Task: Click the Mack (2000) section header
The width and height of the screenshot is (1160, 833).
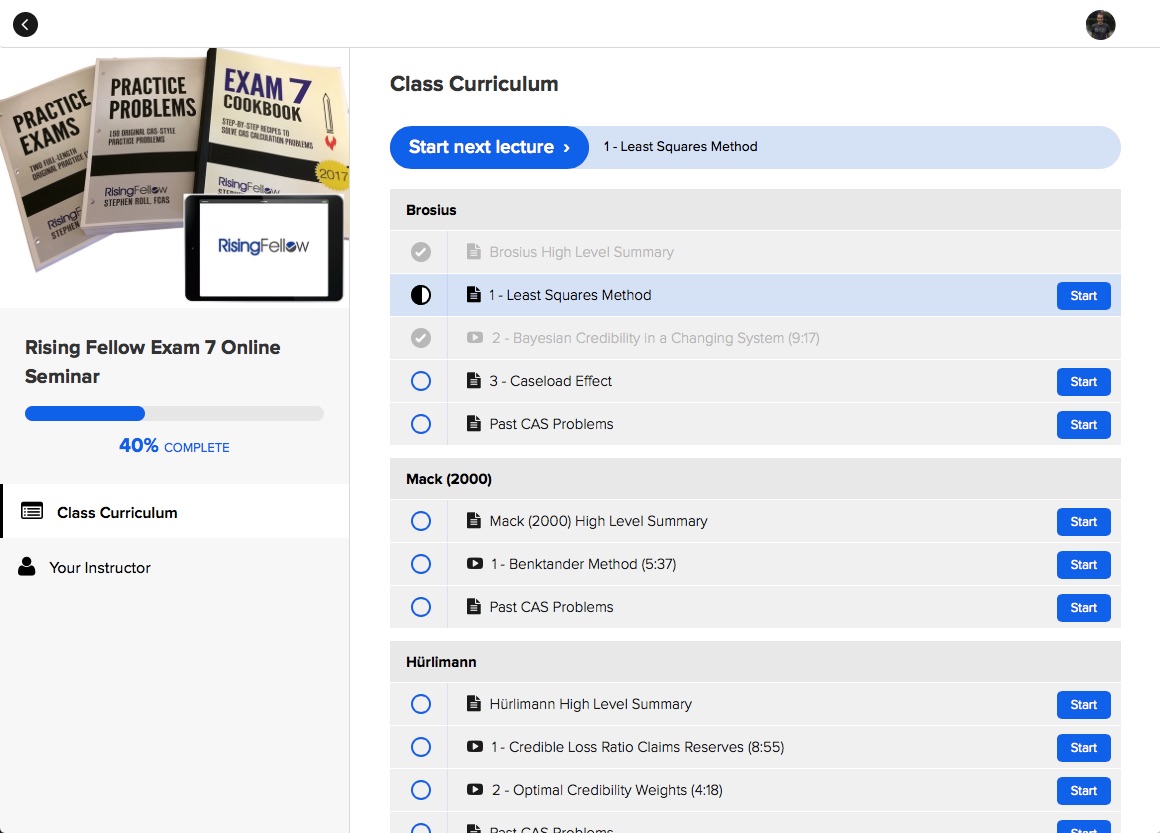Action: tap(755, 478)
